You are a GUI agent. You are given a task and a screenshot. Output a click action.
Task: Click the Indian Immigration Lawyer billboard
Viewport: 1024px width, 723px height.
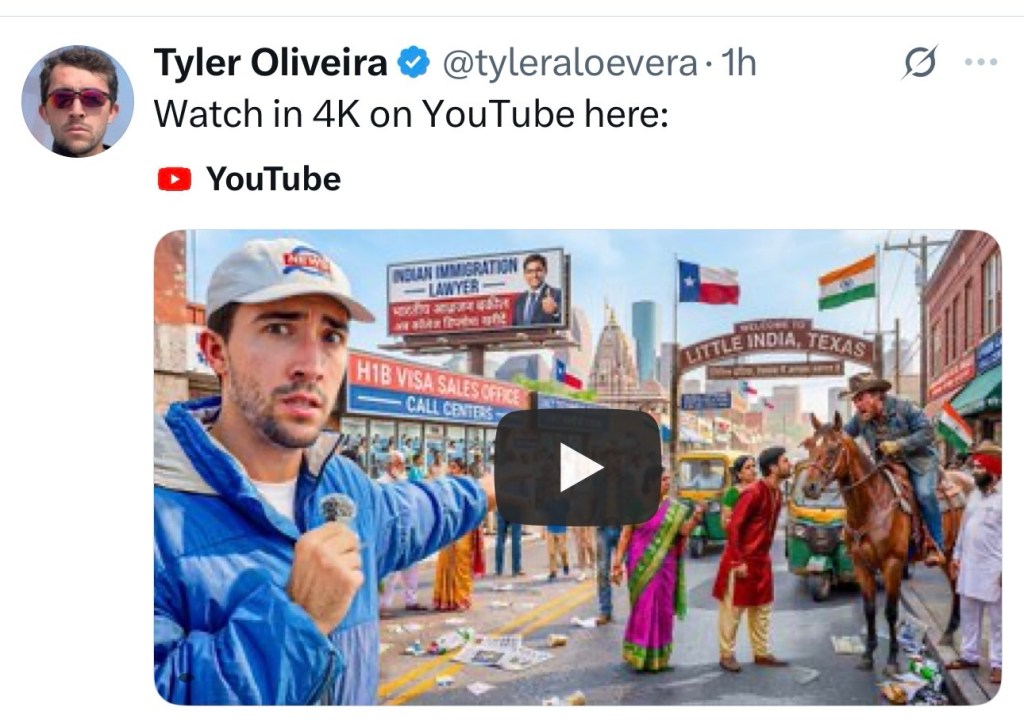(476, 291)
